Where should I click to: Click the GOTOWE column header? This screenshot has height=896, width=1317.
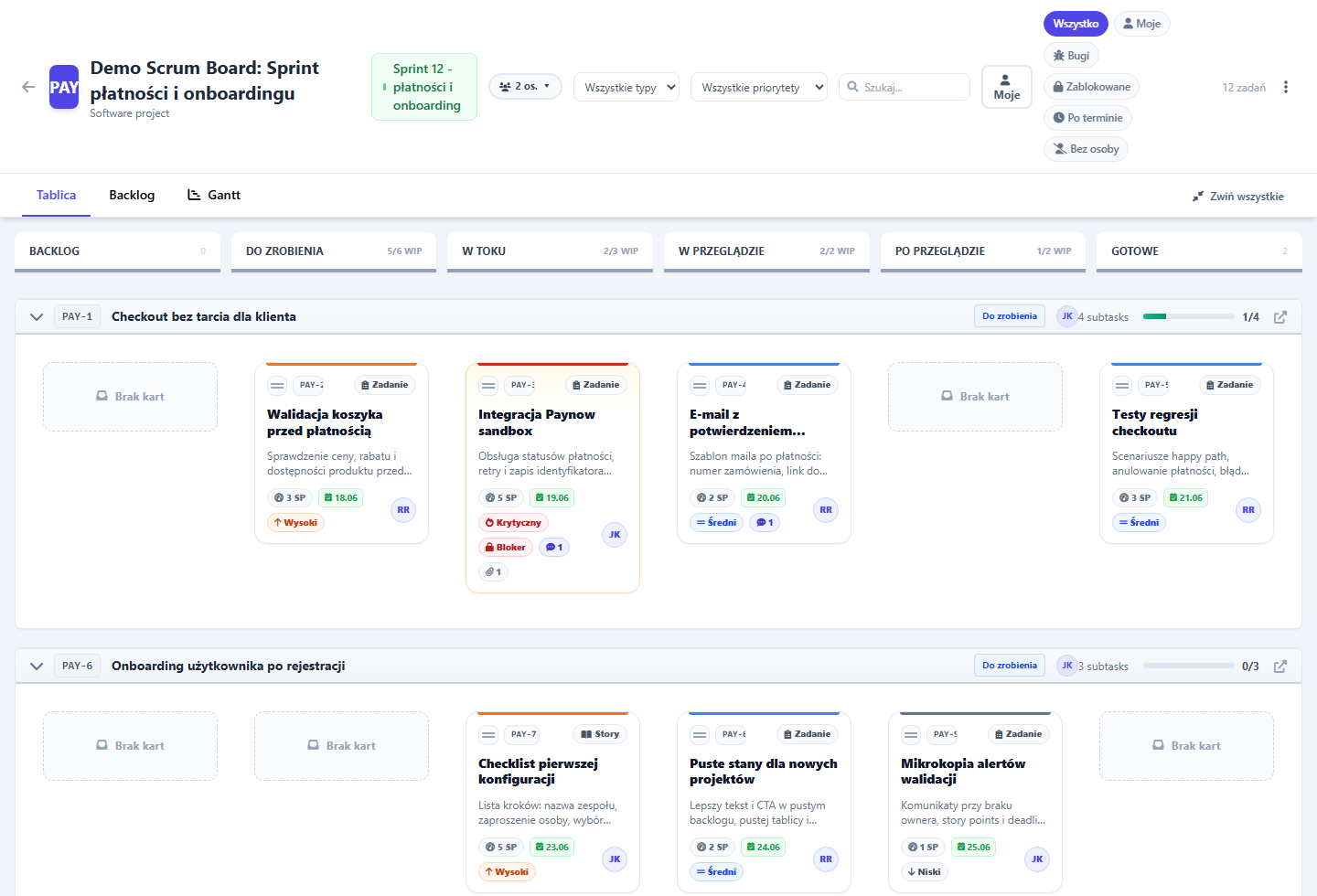pos(1199,251)
